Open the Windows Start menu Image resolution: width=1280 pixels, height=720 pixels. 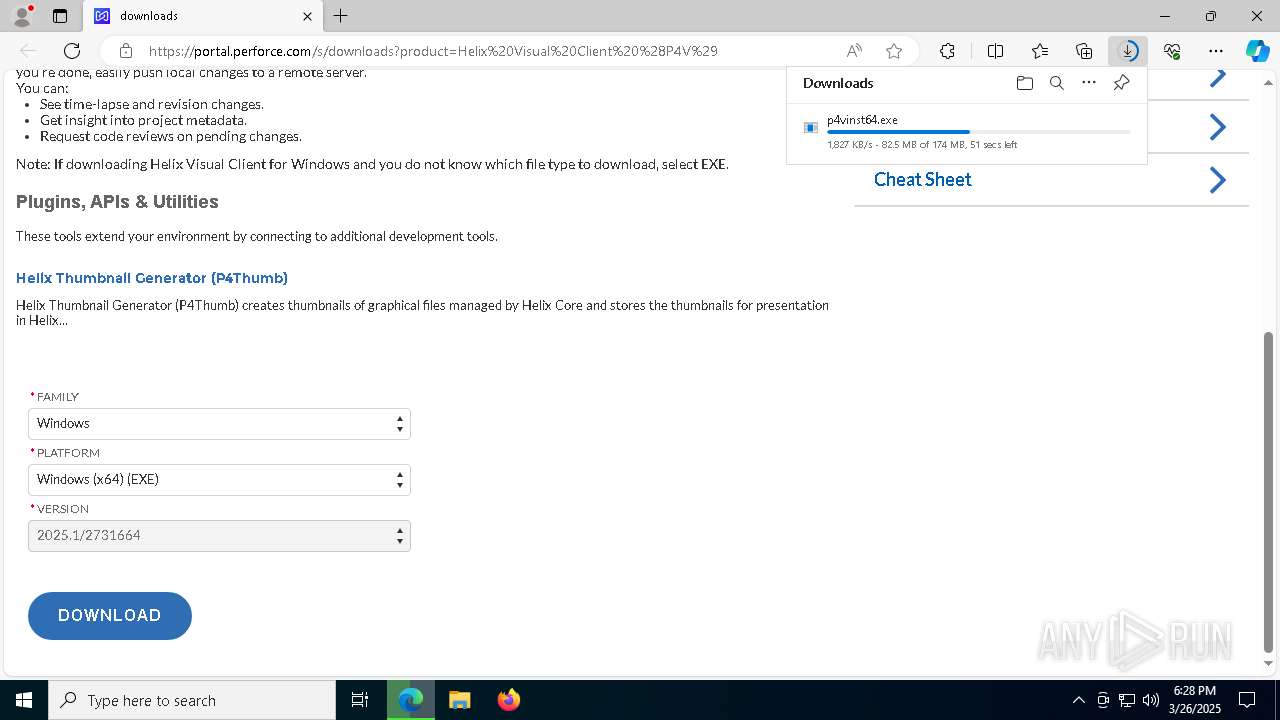click(x=24, y=700)
